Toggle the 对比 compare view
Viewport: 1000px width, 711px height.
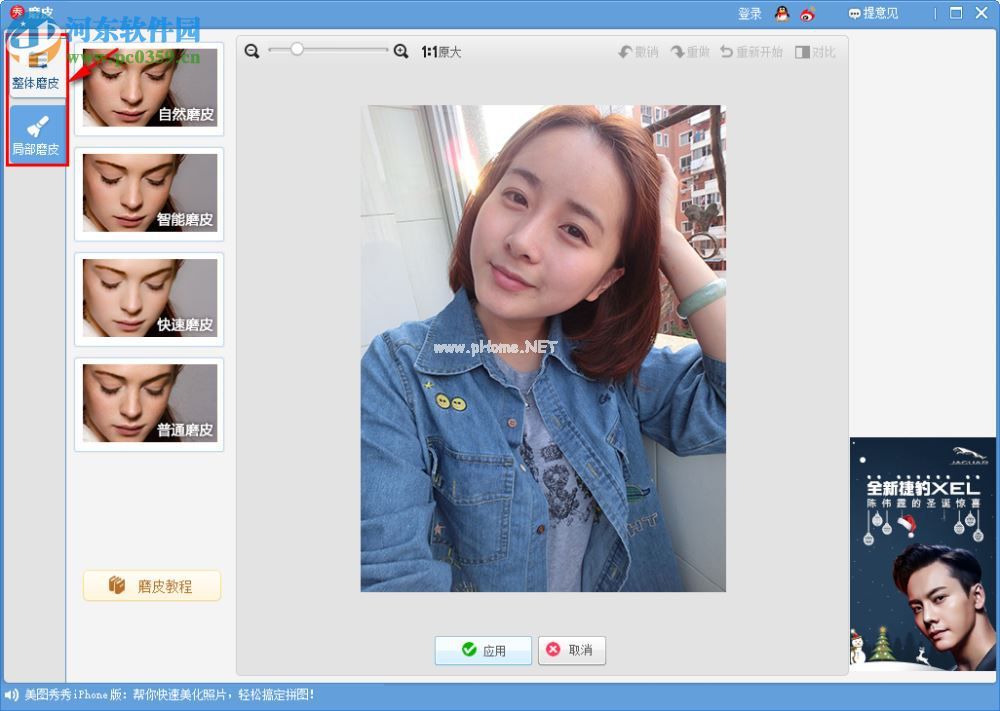point(802,52)
